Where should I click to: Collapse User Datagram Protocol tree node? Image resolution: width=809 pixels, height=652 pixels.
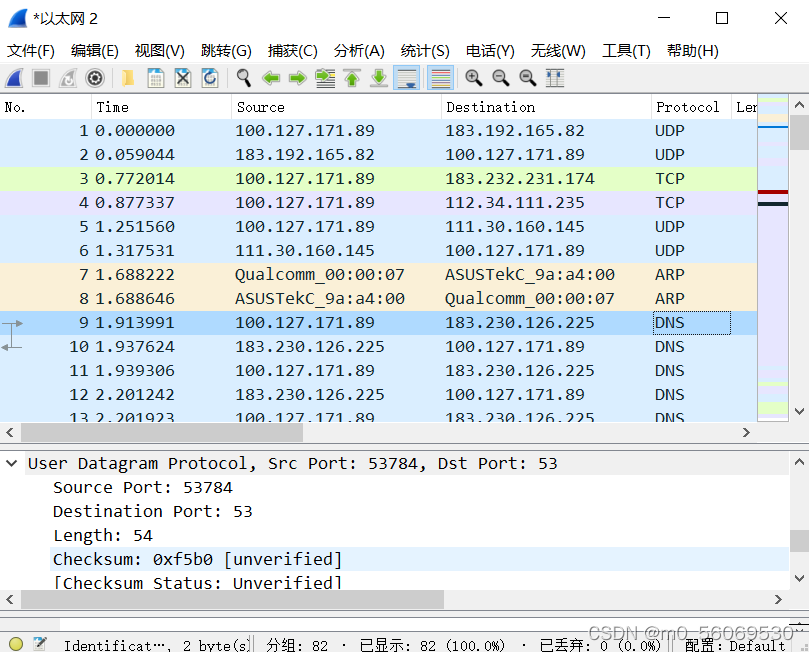[x=12, y=464]
